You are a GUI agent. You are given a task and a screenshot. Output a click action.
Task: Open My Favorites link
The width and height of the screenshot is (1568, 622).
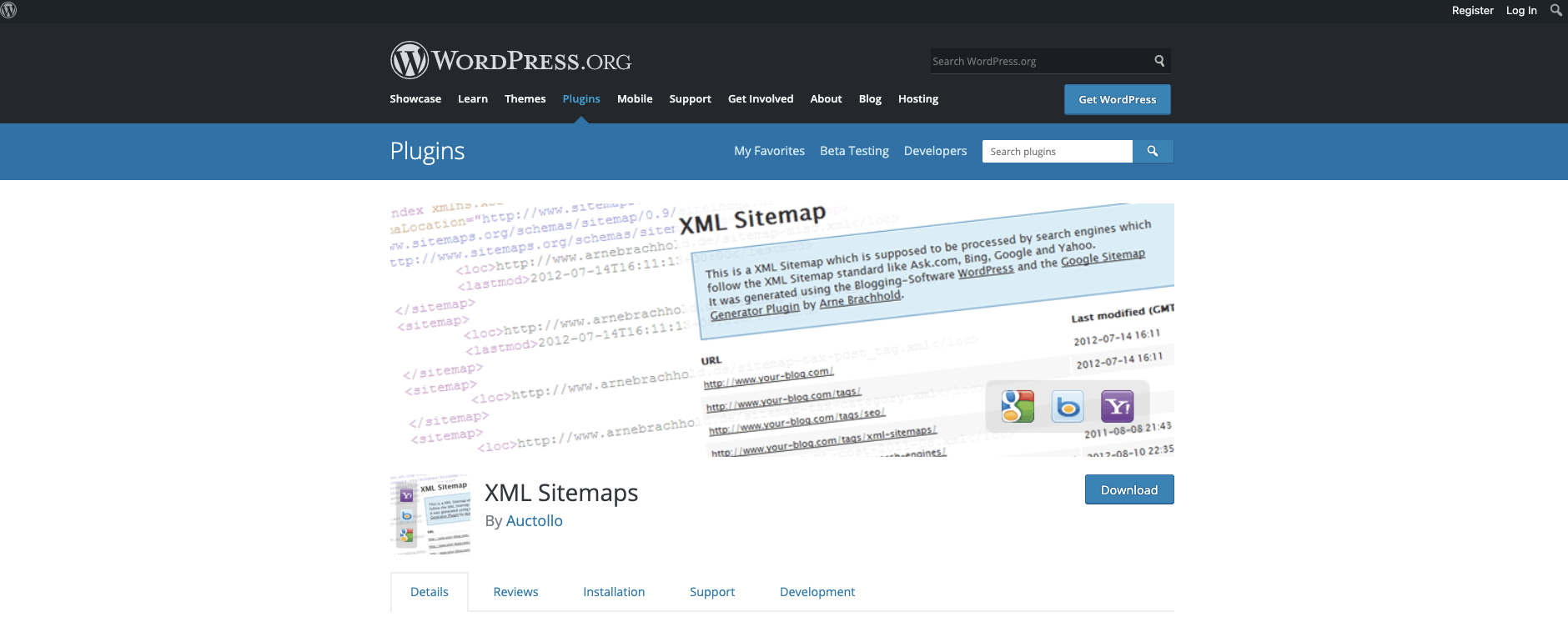coord(769,151)
